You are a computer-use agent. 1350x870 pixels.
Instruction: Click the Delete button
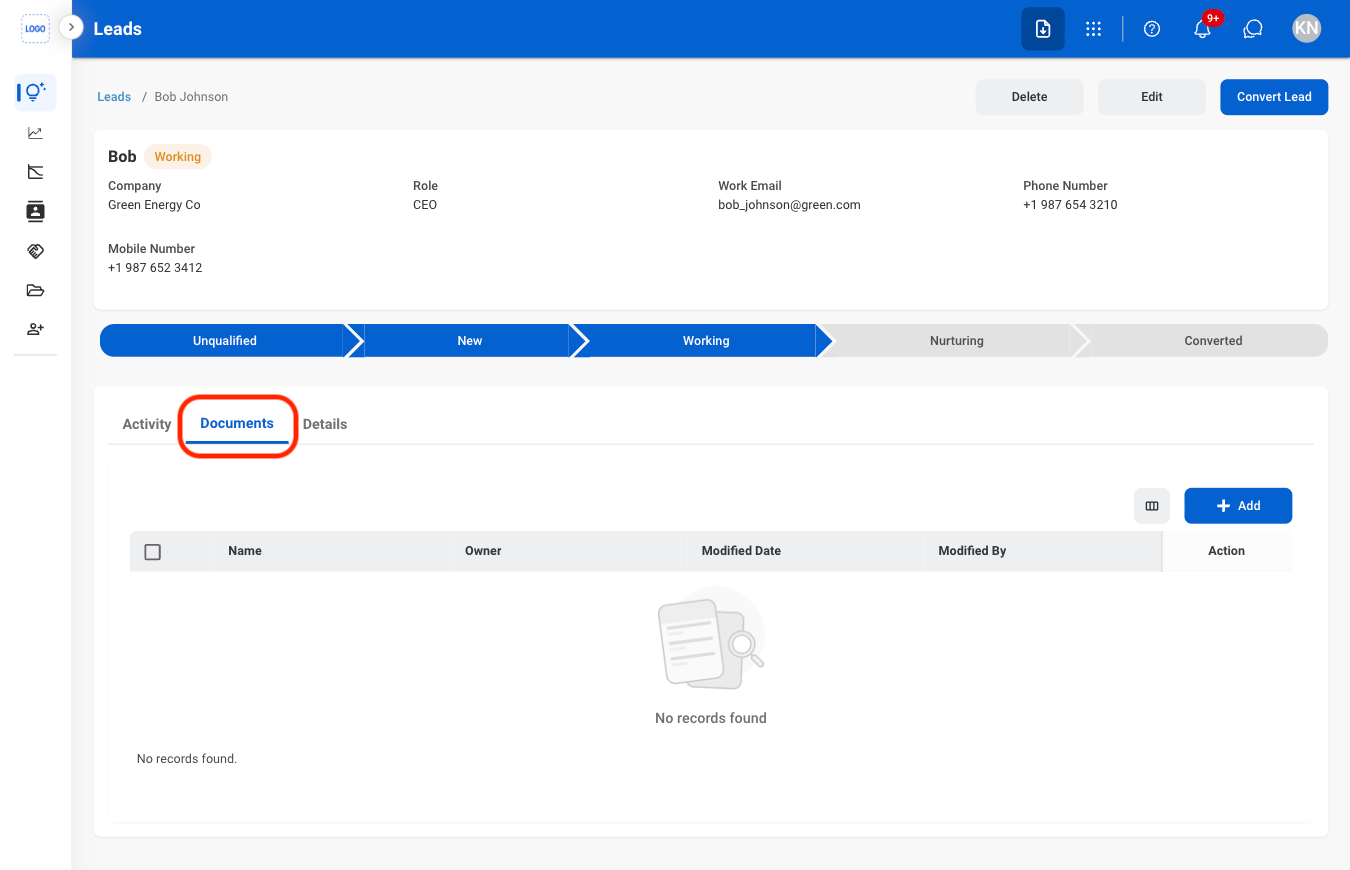(1029, 97)
